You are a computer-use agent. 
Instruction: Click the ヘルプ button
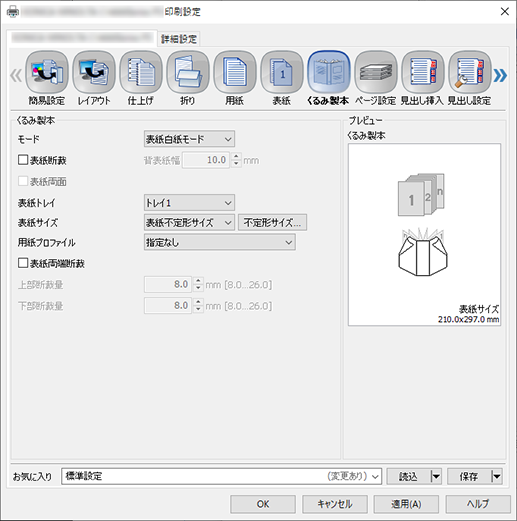coord(478,504)
